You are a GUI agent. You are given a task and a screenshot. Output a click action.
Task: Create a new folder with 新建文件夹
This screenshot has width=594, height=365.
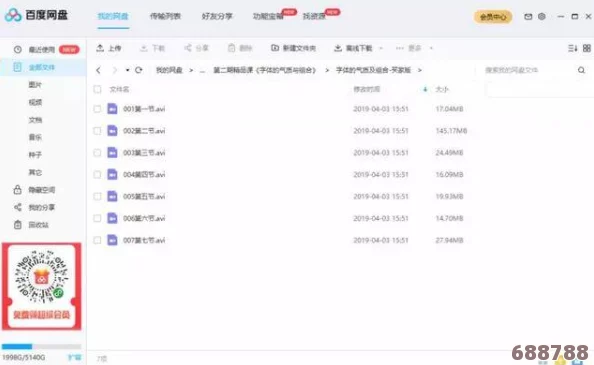point(293,48)
